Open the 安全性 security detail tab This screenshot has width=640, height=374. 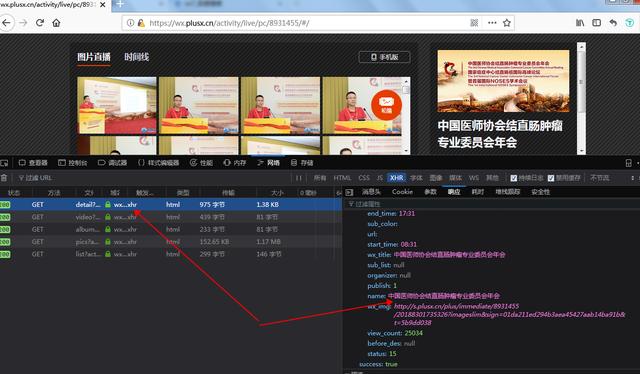[x=540, y=192]
